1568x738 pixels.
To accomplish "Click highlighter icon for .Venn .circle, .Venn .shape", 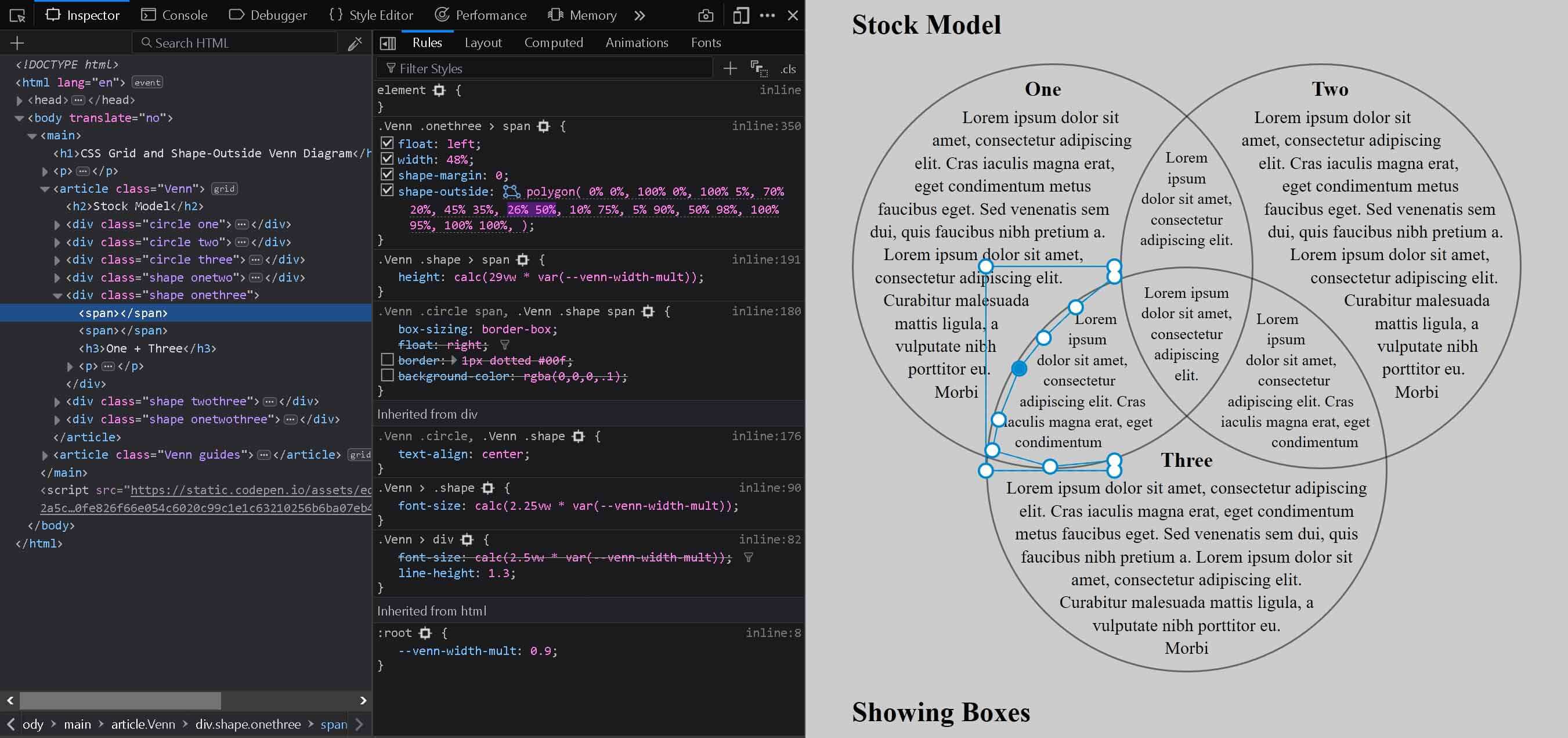I will [578, 437].
